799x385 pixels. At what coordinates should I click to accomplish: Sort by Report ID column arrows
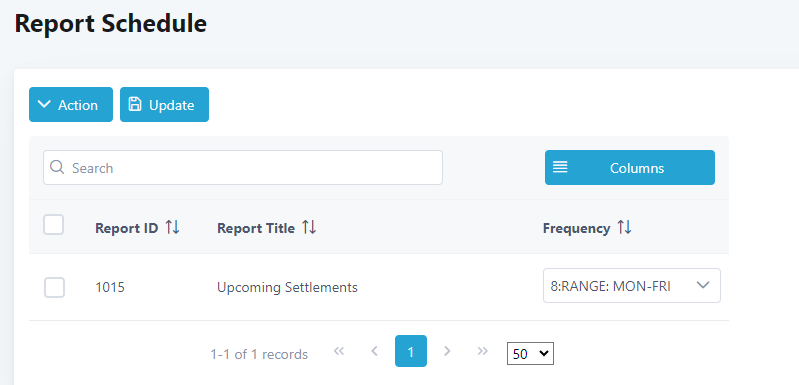[x=172, y=228]
